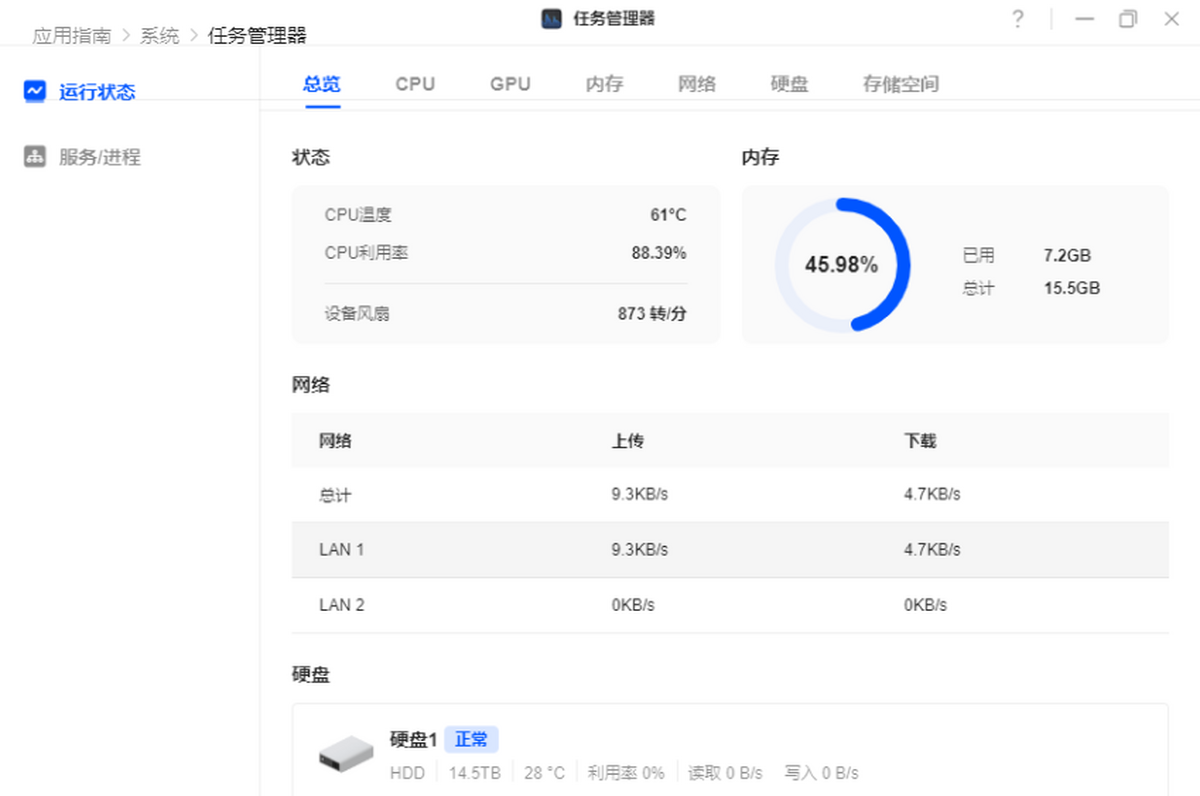Open the 存储空间 storage tab
Screen dimensions: 1200x796
899,84
